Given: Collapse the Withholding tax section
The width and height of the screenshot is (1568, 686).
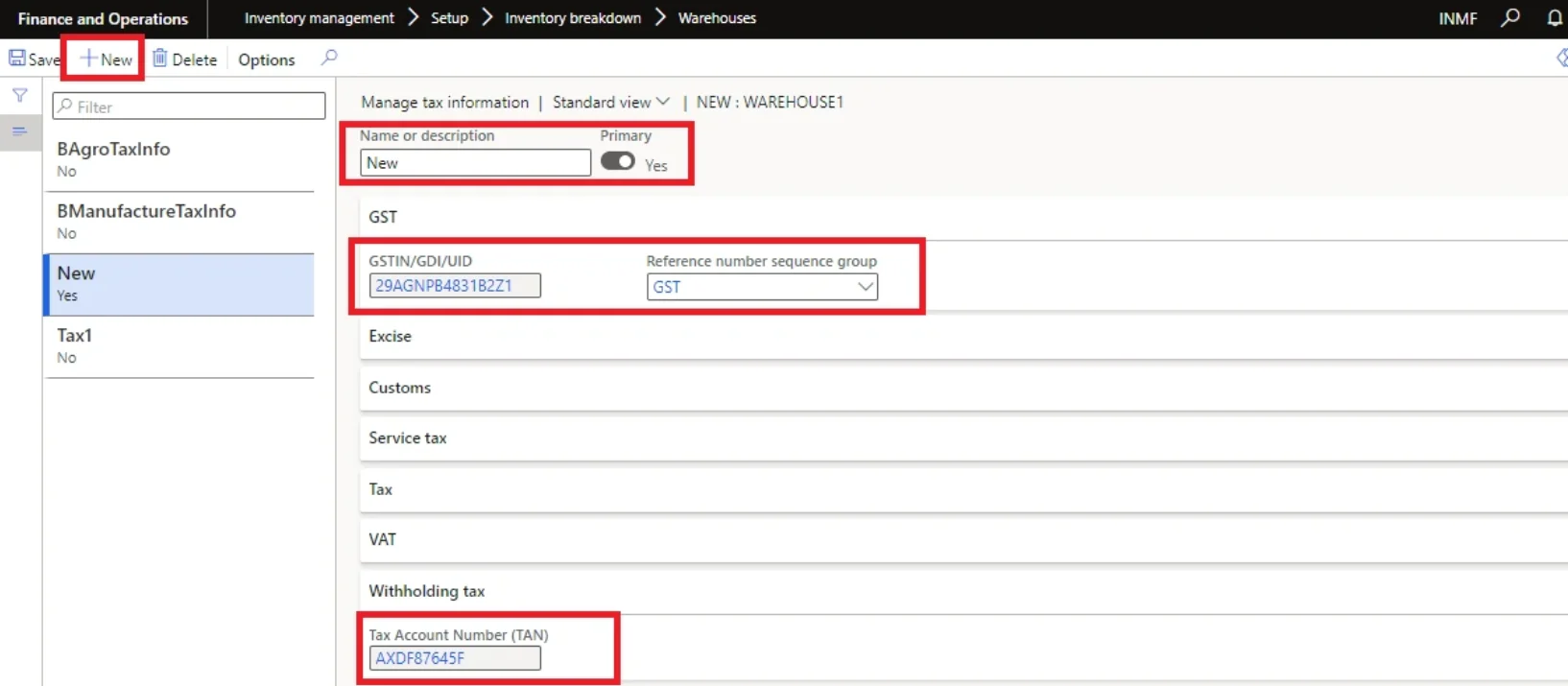Looking at the screenshot, I should tap(963, 591).
